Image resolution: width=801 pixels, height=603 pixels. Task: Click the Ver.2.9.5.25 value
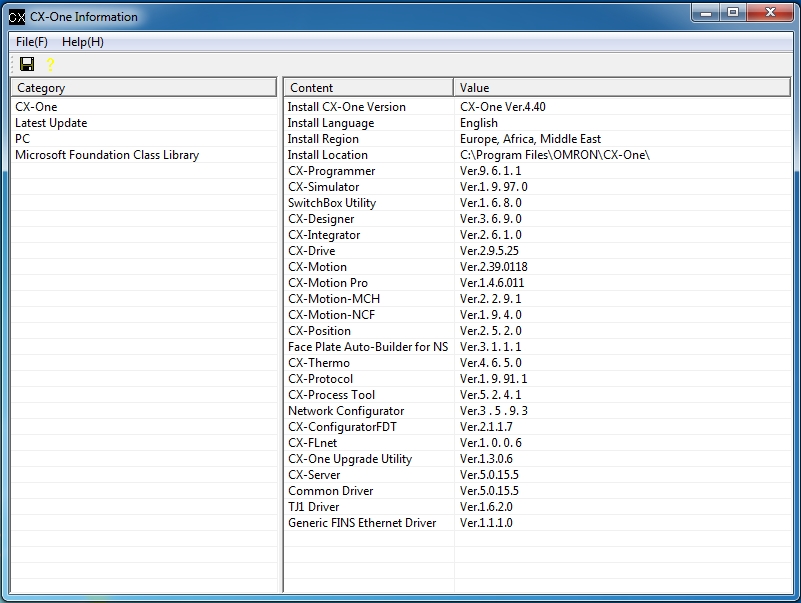(489, 251)
